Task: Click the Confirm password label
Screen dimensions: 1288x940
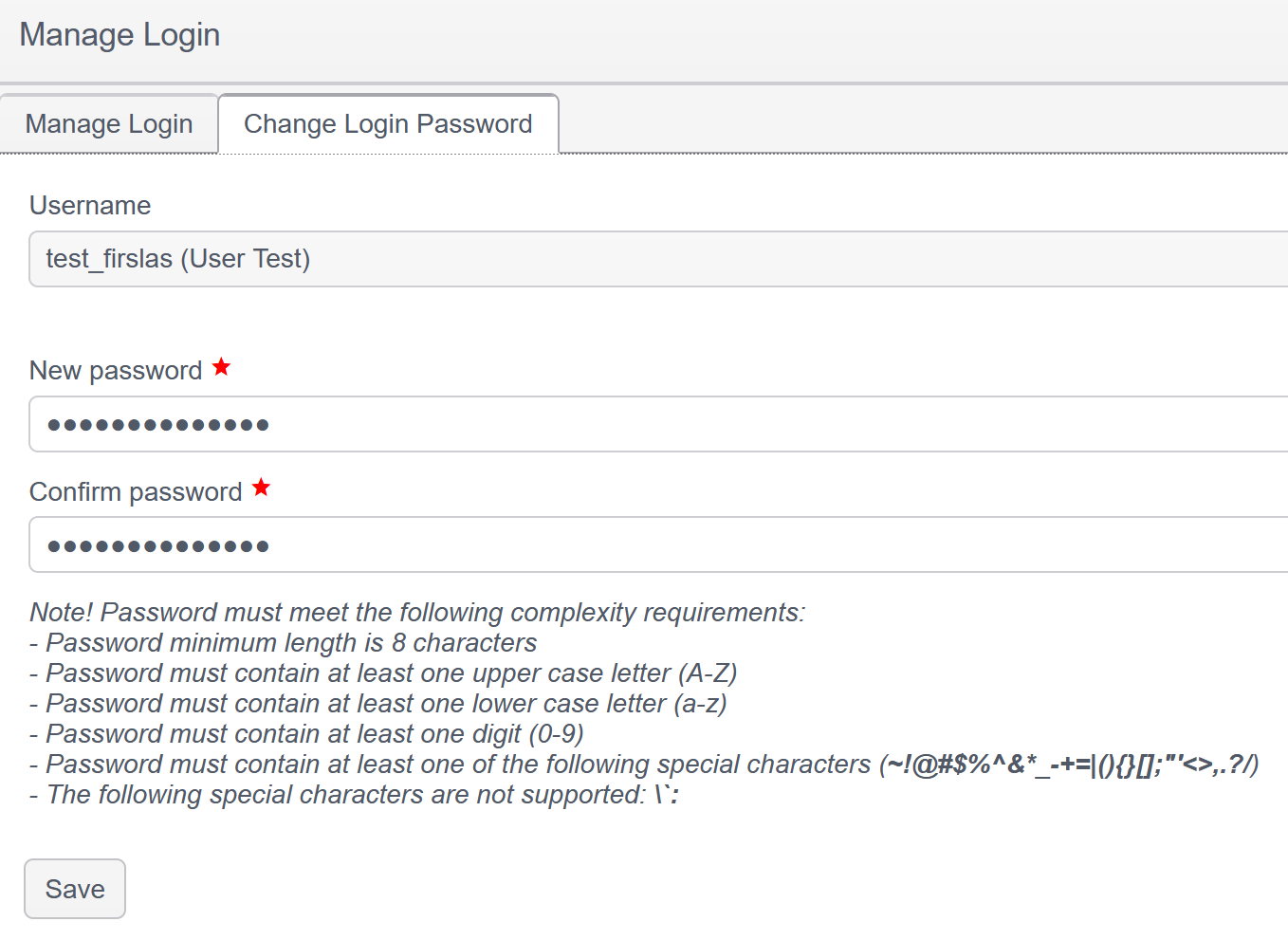Action: click(x=136, y=492)
